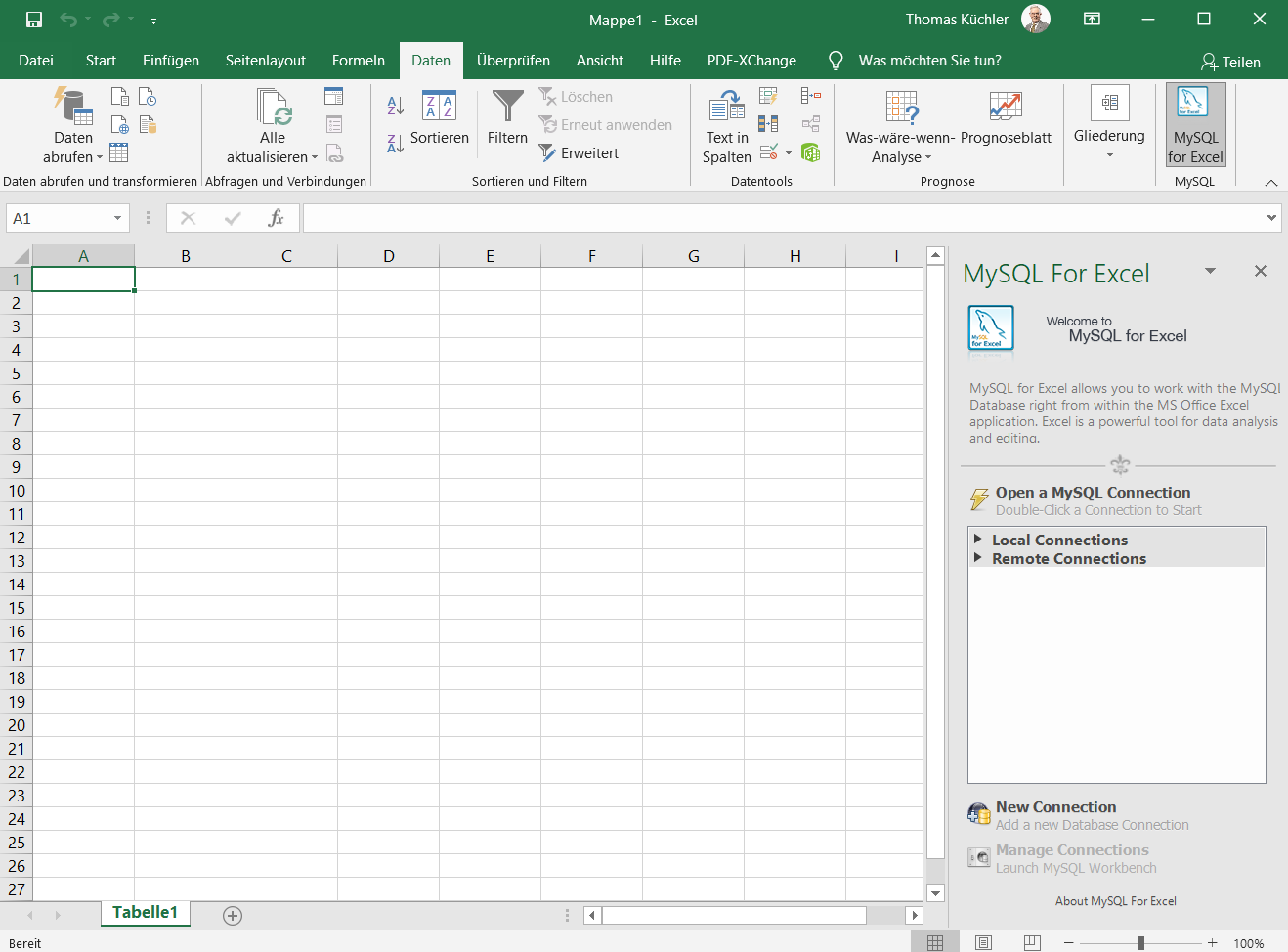
Task: Save the workbook with the disk icon
Action: 34,20
